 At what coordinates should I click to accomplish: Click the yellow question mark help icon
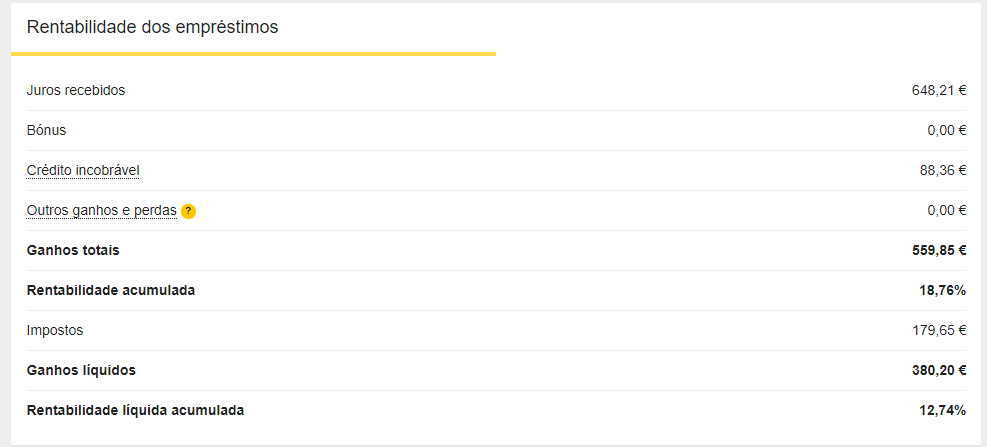tap(188, 211)
